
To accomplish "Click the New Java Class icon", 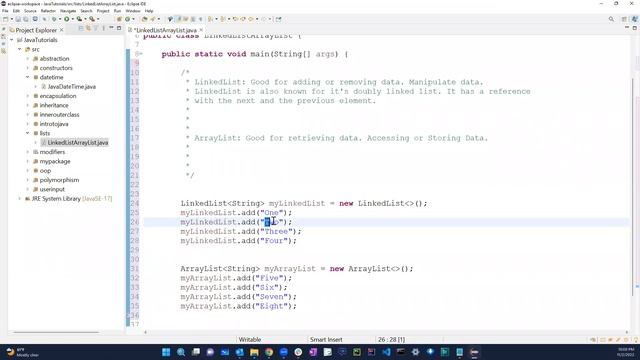I will [x=127, y=19].
